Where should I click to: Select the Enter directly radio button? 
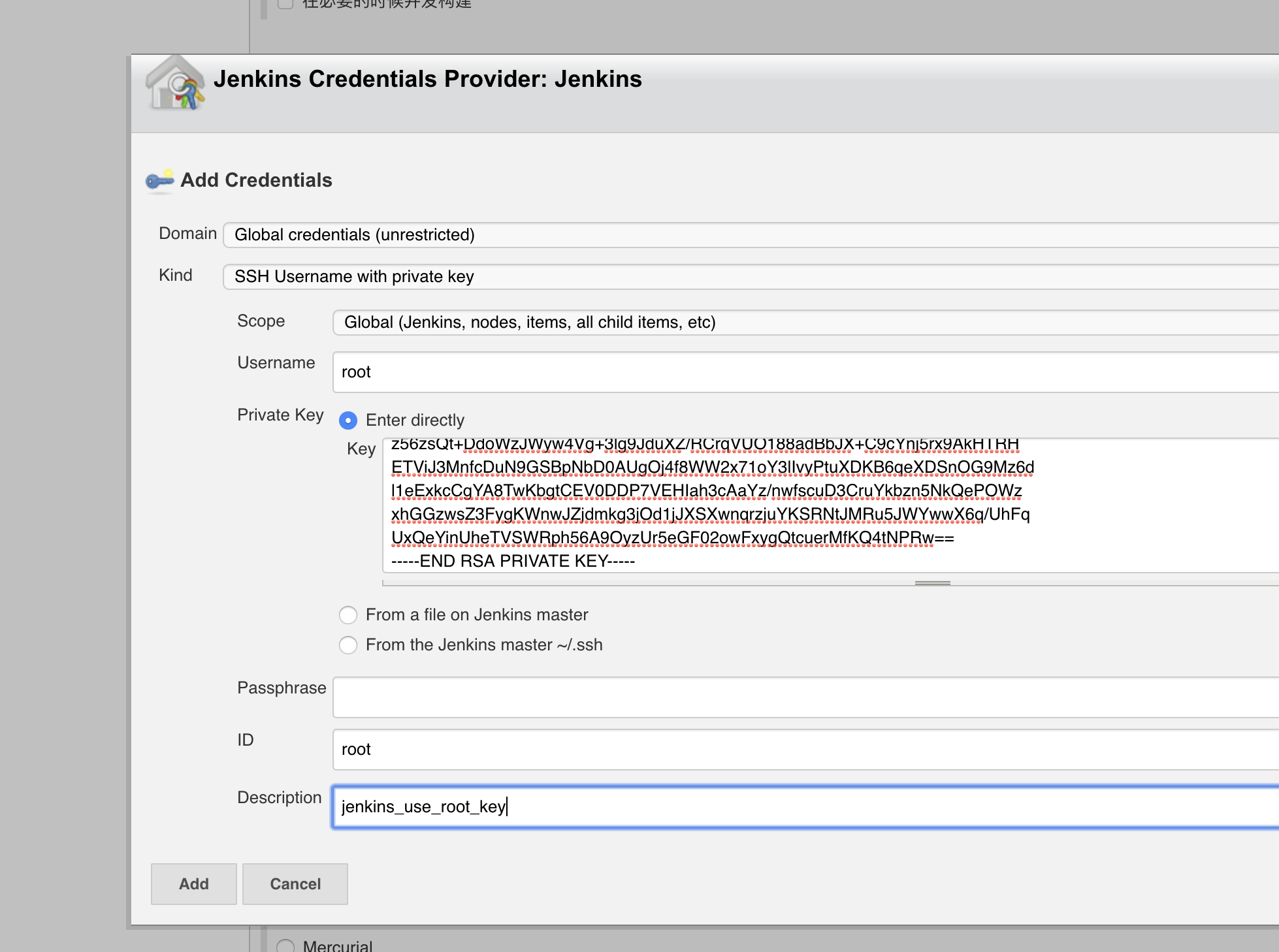(x=348, y=420)
